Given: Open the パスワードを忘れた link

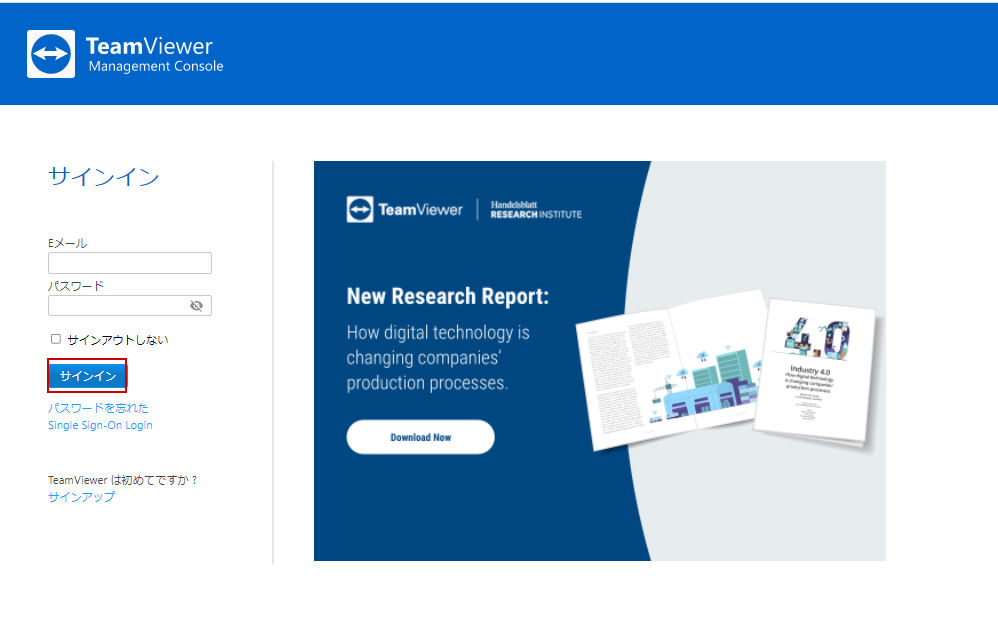Looking at the screenshot, I should [98, 408].
